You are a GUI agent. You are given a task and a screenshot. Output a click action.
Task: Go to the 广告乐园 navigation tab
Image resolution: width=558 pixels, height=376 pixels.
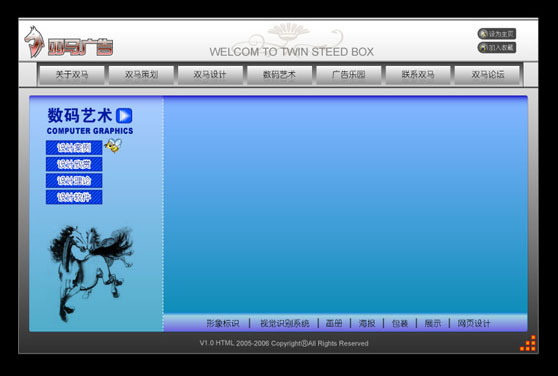[x=349, y=75]
